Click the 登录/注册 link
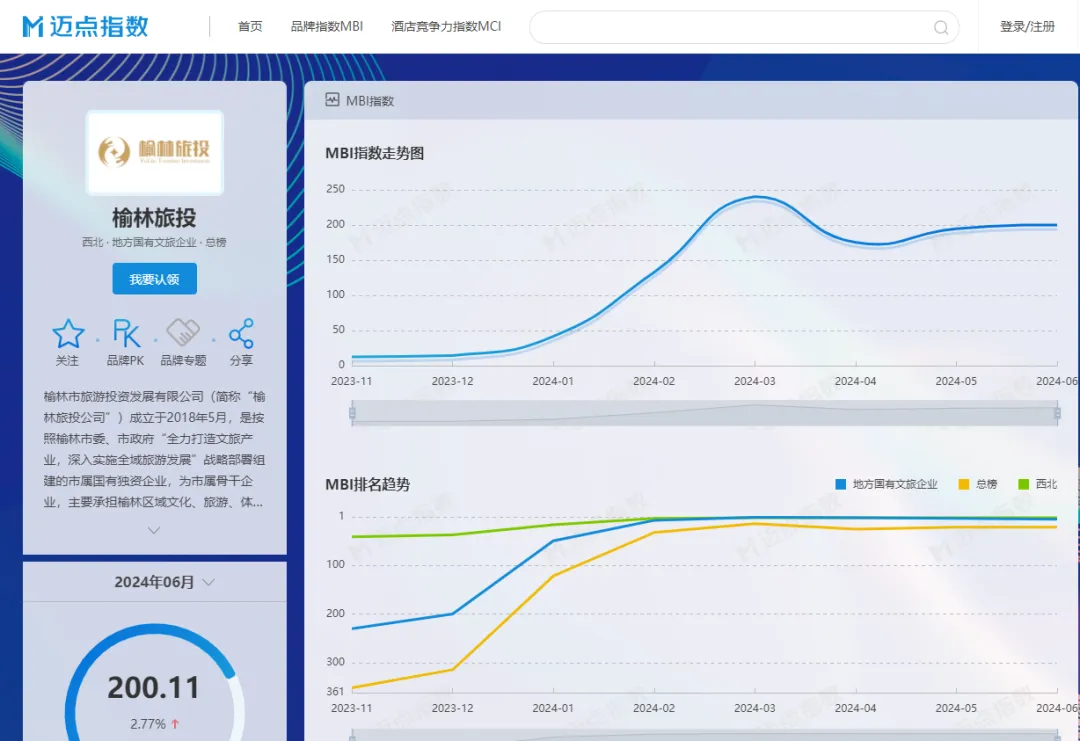Image resolution: width=1080 pixels, height=741 pixels. tap(1027, 27)
